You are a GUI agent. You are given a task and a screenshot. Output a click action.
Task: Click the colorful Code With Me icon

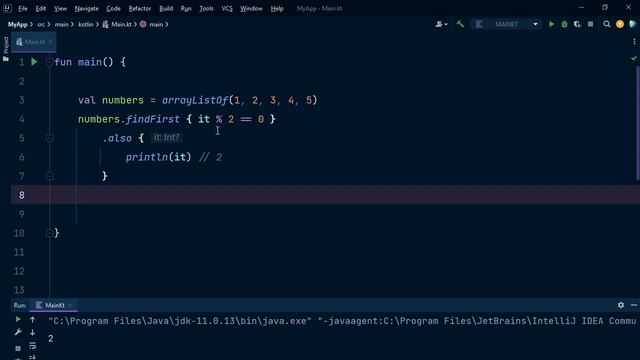[x=633, y=24]
